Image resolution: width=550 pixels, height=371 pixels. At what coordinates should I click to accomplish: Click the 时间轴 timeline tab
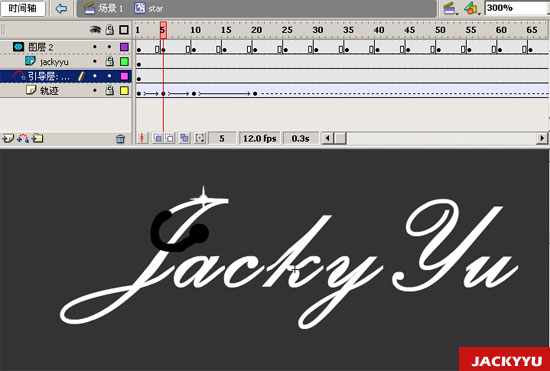click(x=23, y=8)
